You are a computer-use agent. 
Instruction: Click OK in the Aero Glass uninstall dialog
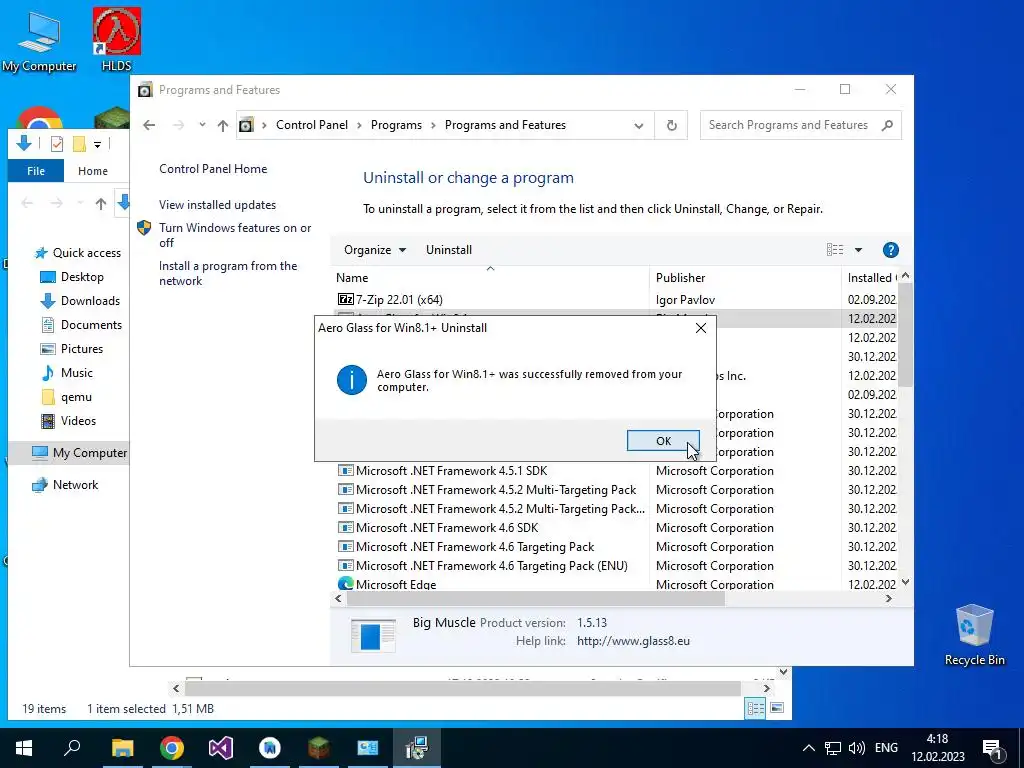(x=663, y=441)
